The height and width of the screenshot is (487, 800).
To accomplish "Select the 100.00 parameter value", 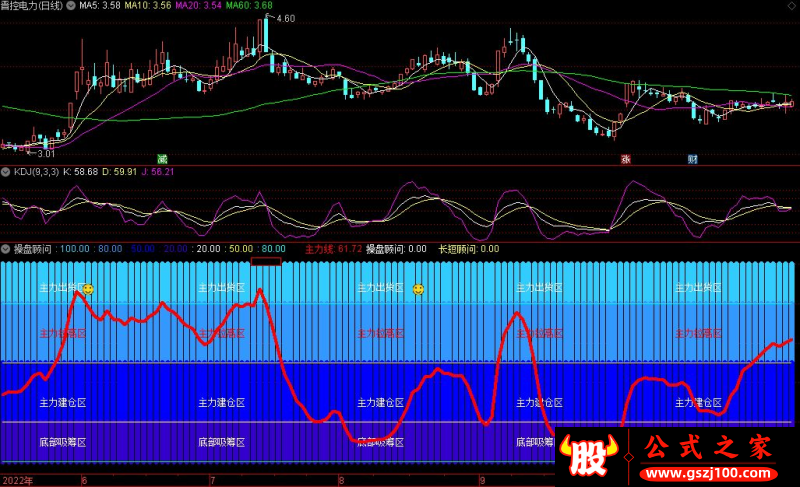I will (x=74, y=249).
